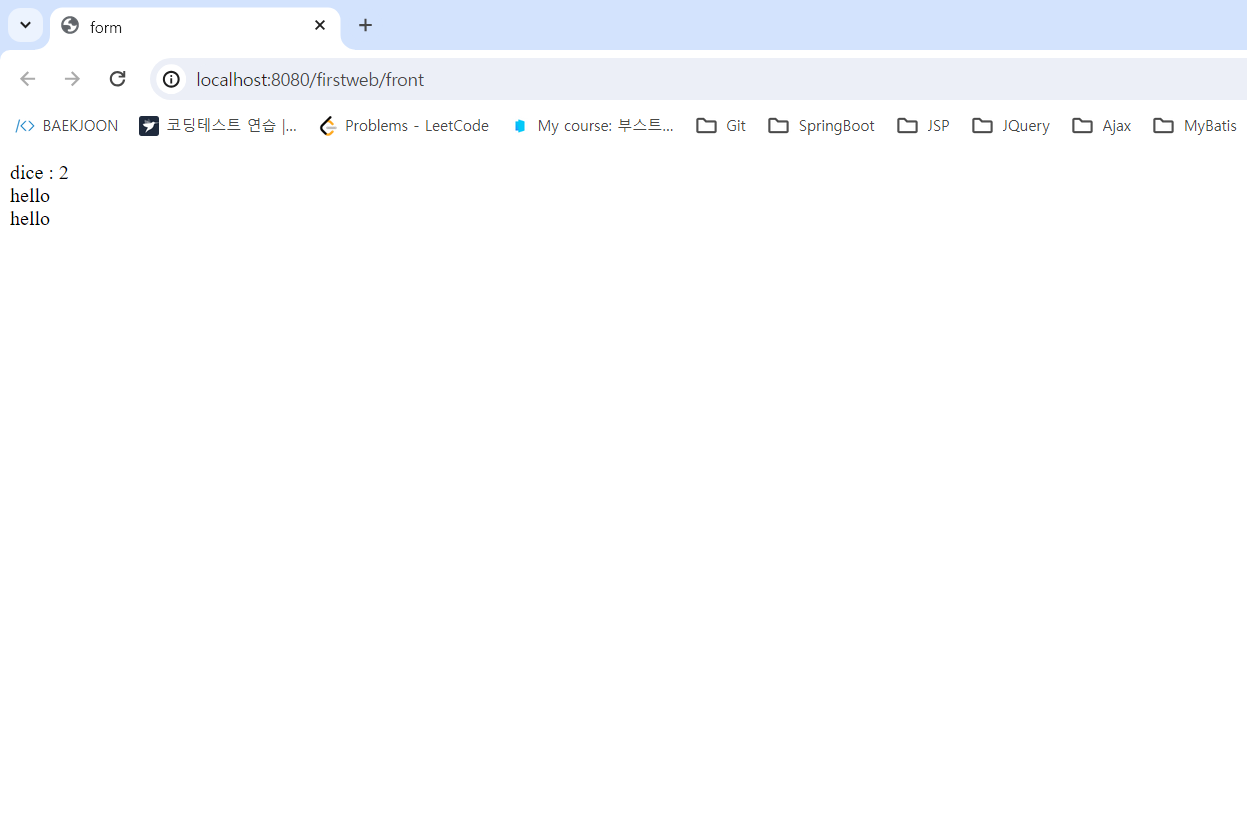This screenshot has height=826, width=1247.
Task: Open the Problems - LeetCode bookmark
Action: (x=404, y=126)
